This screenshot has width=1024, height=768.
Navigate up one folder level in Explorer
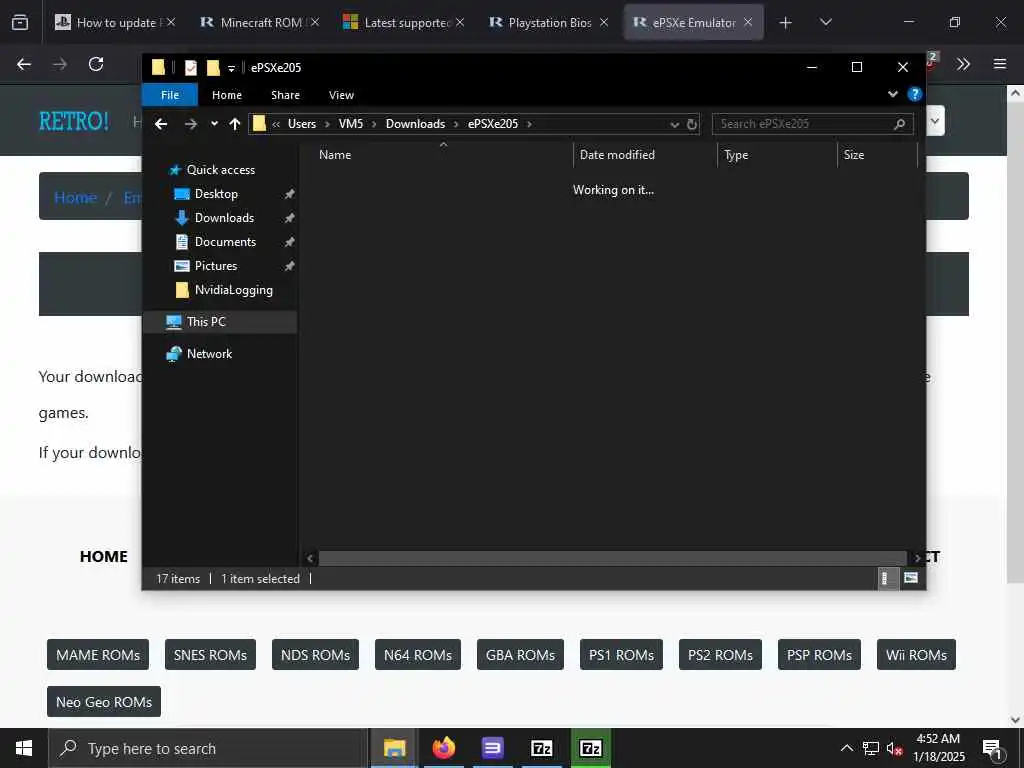234,124
